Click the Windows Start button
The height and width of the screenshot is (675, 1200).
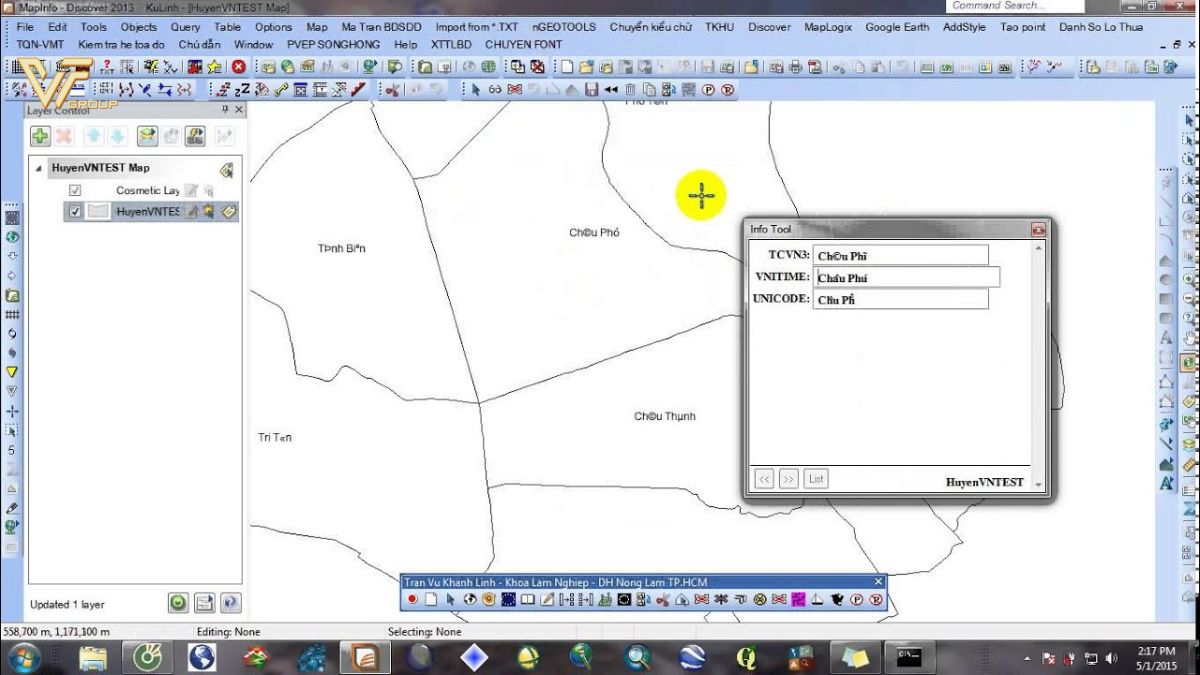coord(23,657)
